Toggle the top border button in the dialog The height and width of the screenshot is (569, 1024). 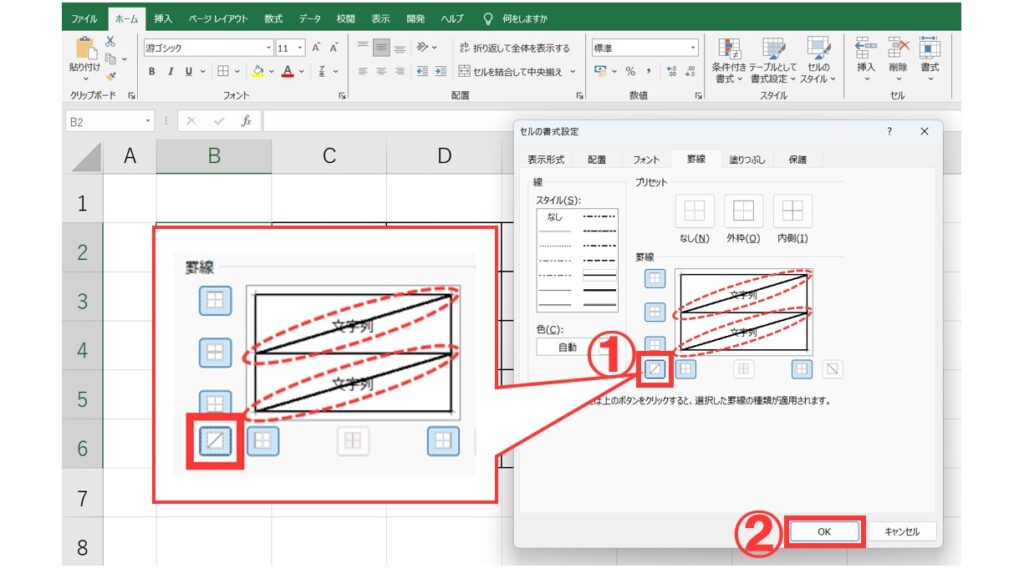[x=654, y=279]
